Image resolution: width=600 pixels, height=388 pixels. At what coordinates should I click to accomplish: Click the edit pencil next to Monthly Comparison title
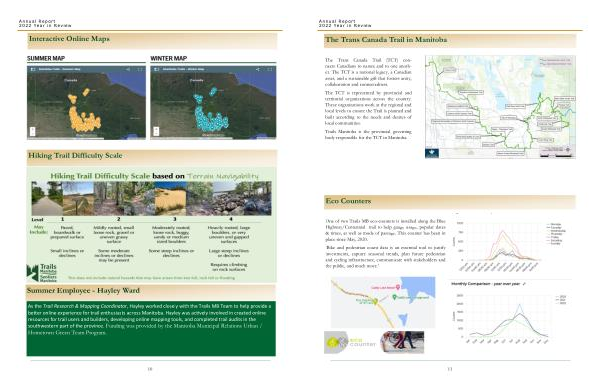tap(524, 284)
